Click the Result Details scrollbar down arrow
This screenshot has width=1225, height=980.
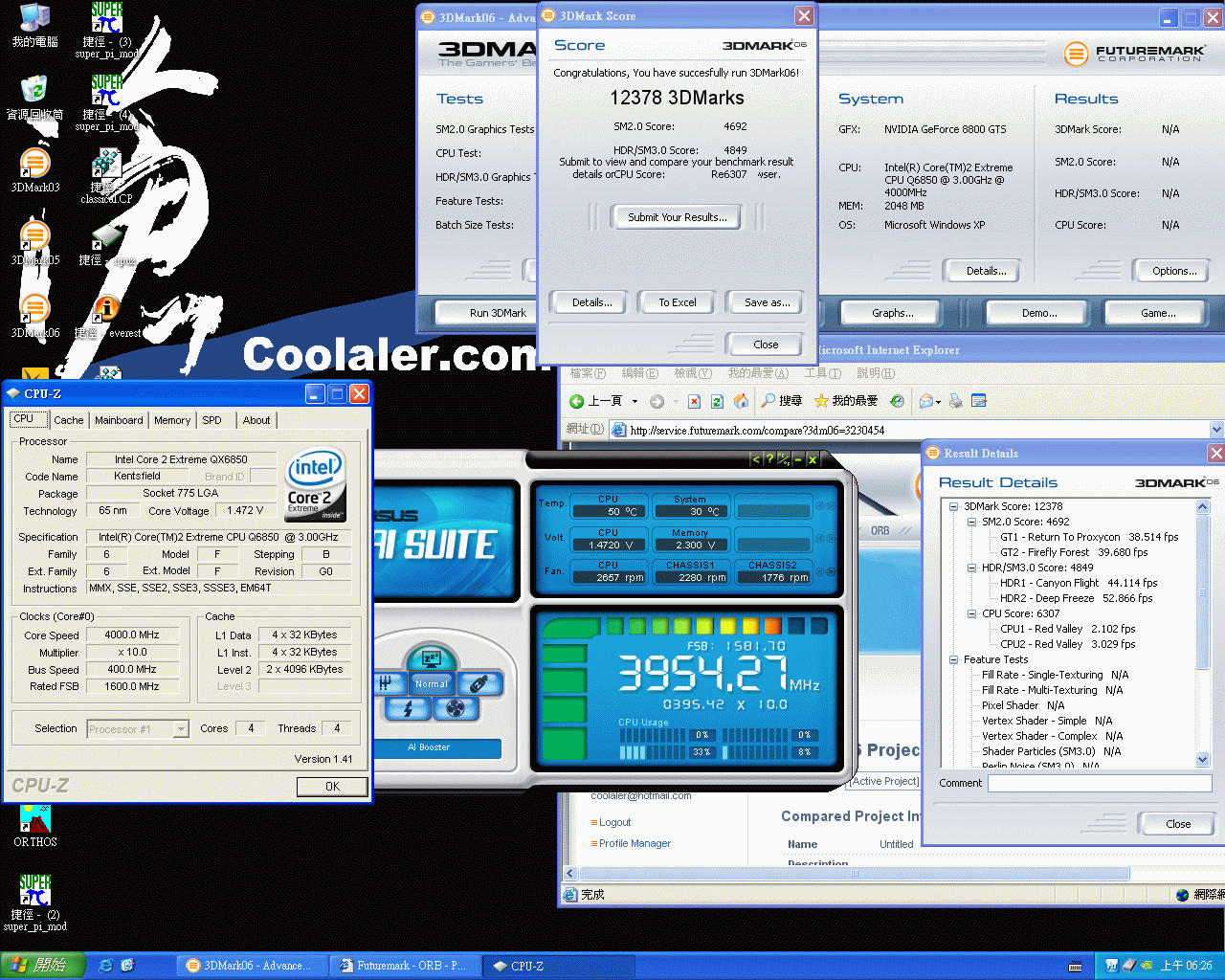(x=1203, y=759)
